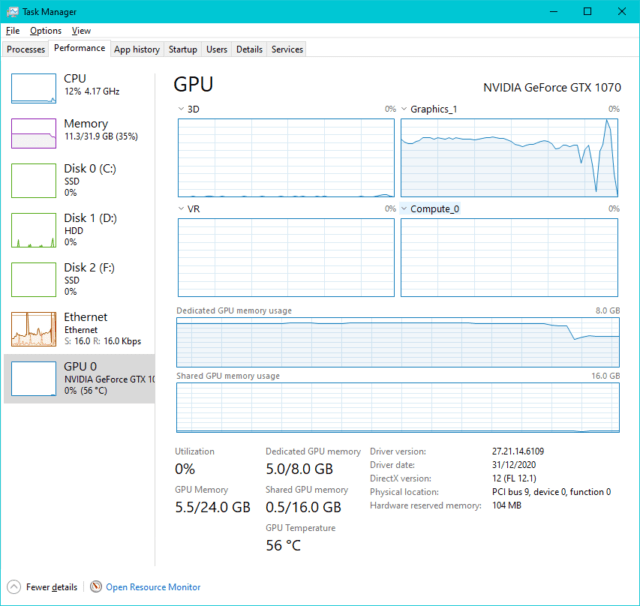Select the Ethernet activity graph thumbnail
Screen dimensions: 640x606
(33, 329)
